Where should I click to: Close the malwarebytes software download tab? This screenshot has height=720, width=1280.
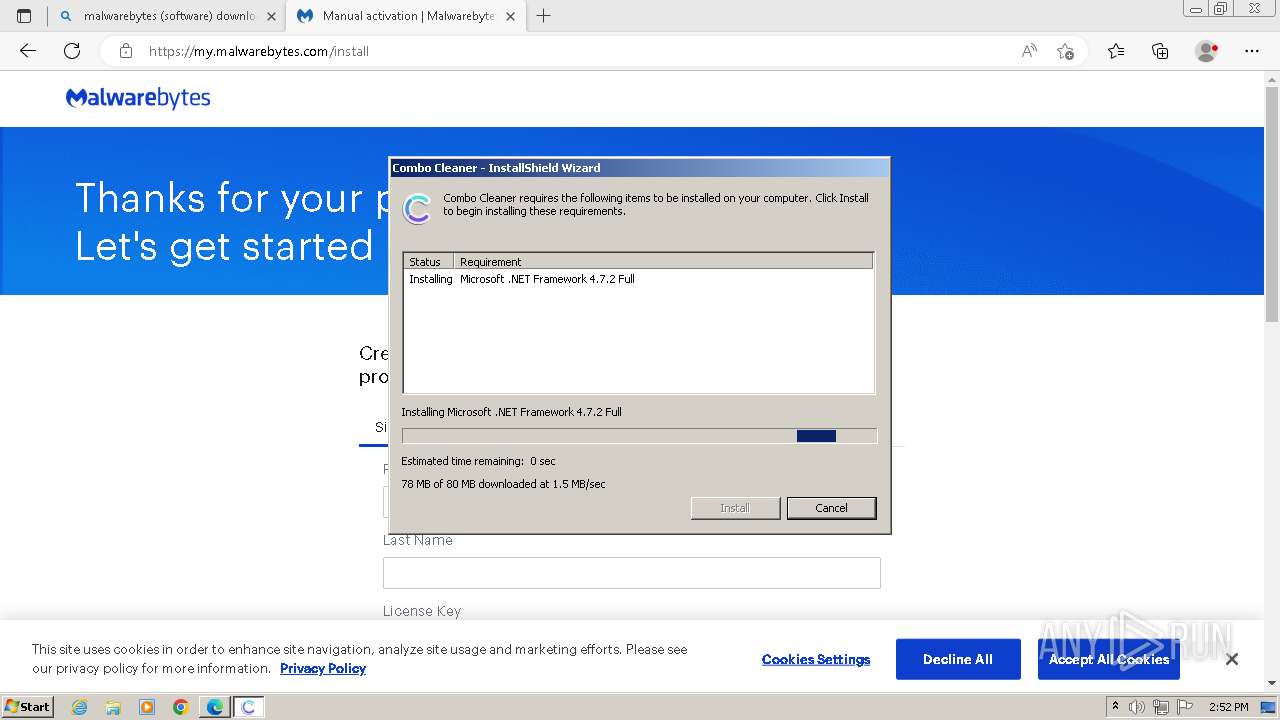point(271,16)
